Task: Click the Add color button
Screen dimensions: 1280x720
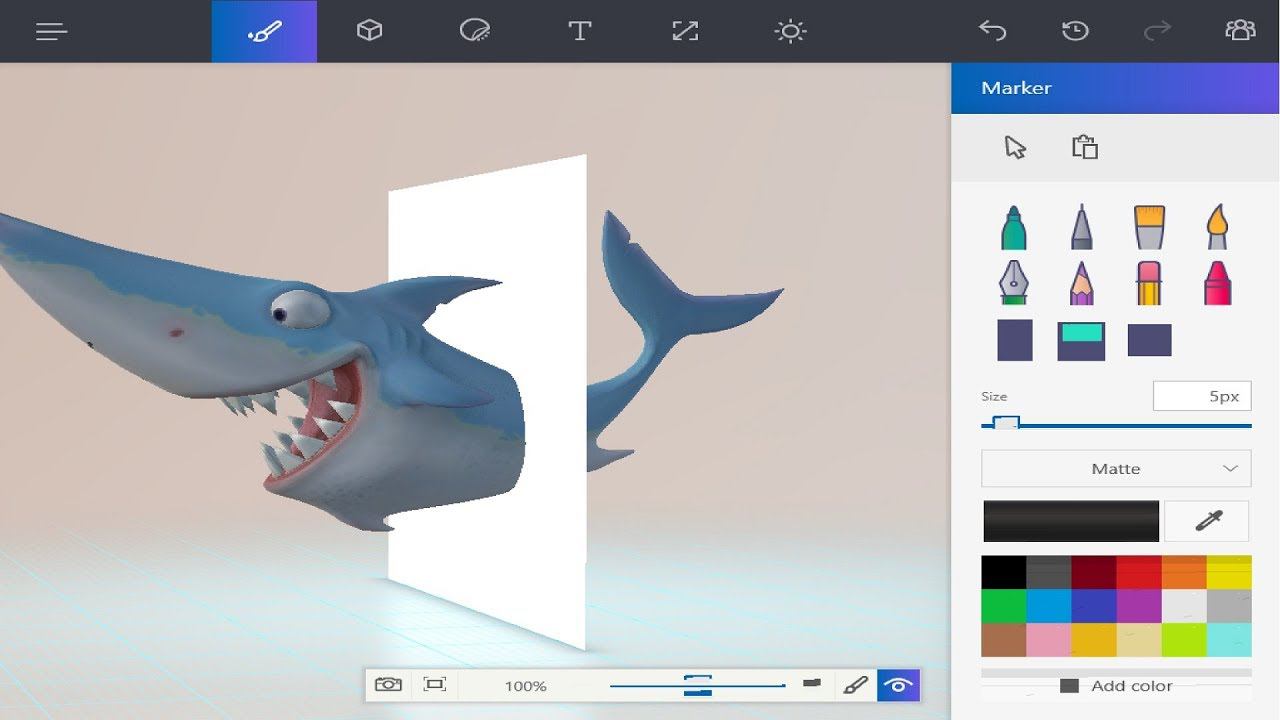Action: point(1116,686)
